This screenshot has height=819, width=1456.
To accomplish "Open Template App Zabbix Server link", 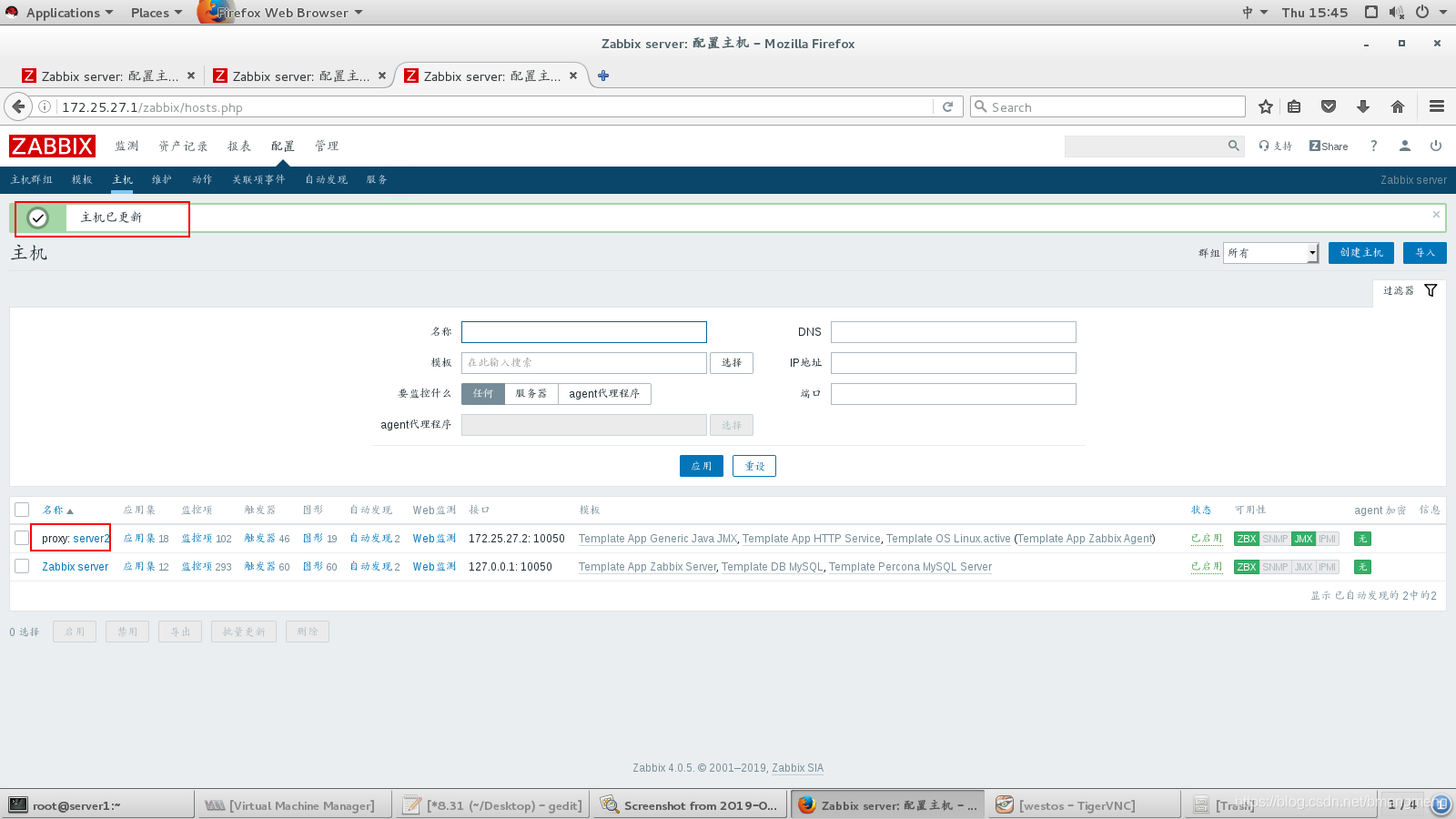I will click(x=647, y=567).
